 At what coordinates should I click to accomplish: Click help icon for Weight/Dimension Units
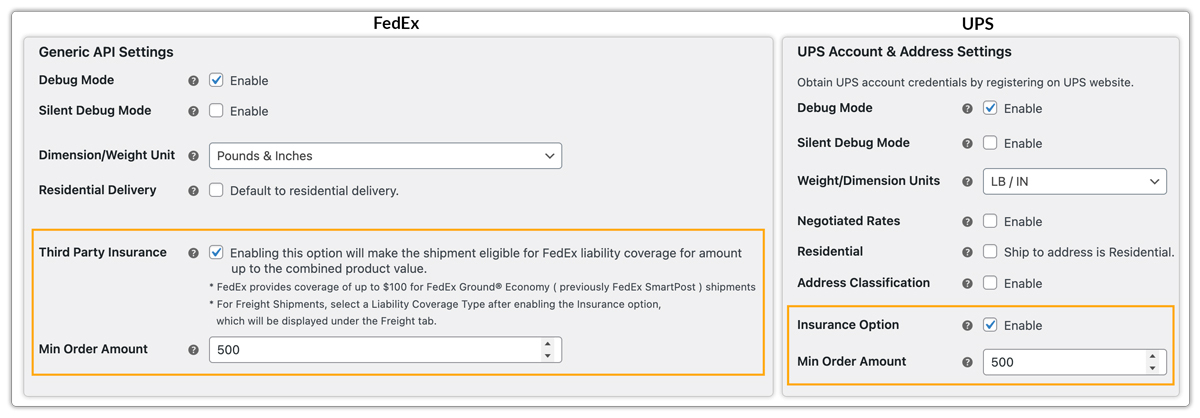click(x=967, y=182)
